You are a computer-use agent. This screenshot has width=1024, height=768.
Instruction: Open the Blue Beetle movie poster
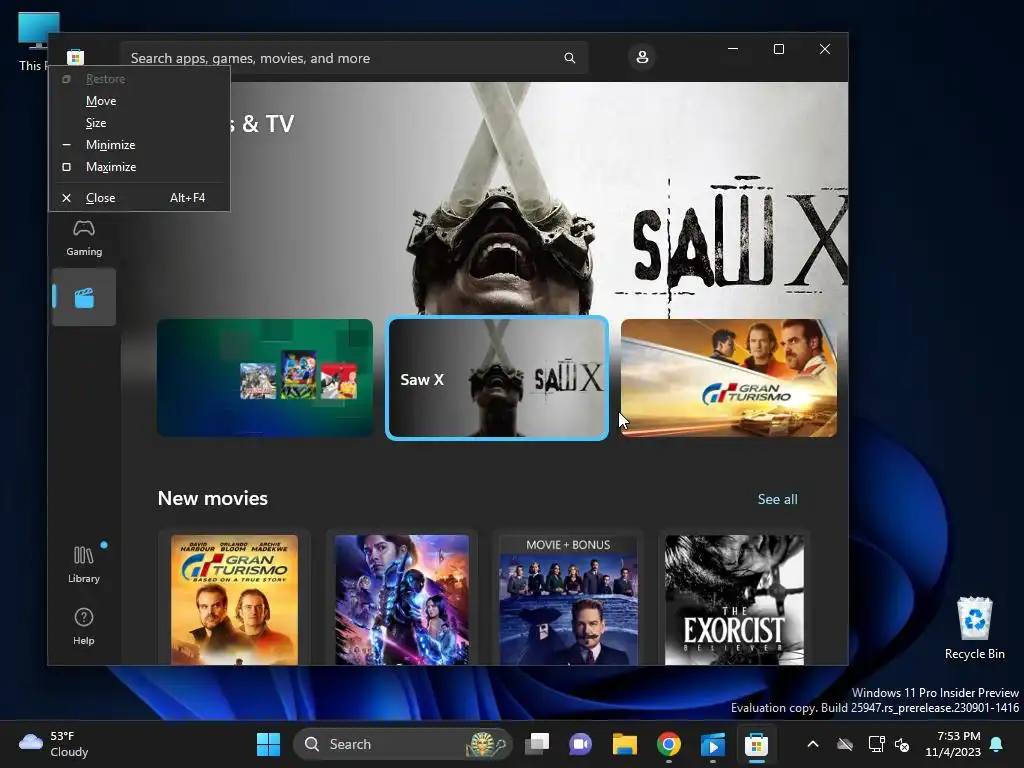402,600
